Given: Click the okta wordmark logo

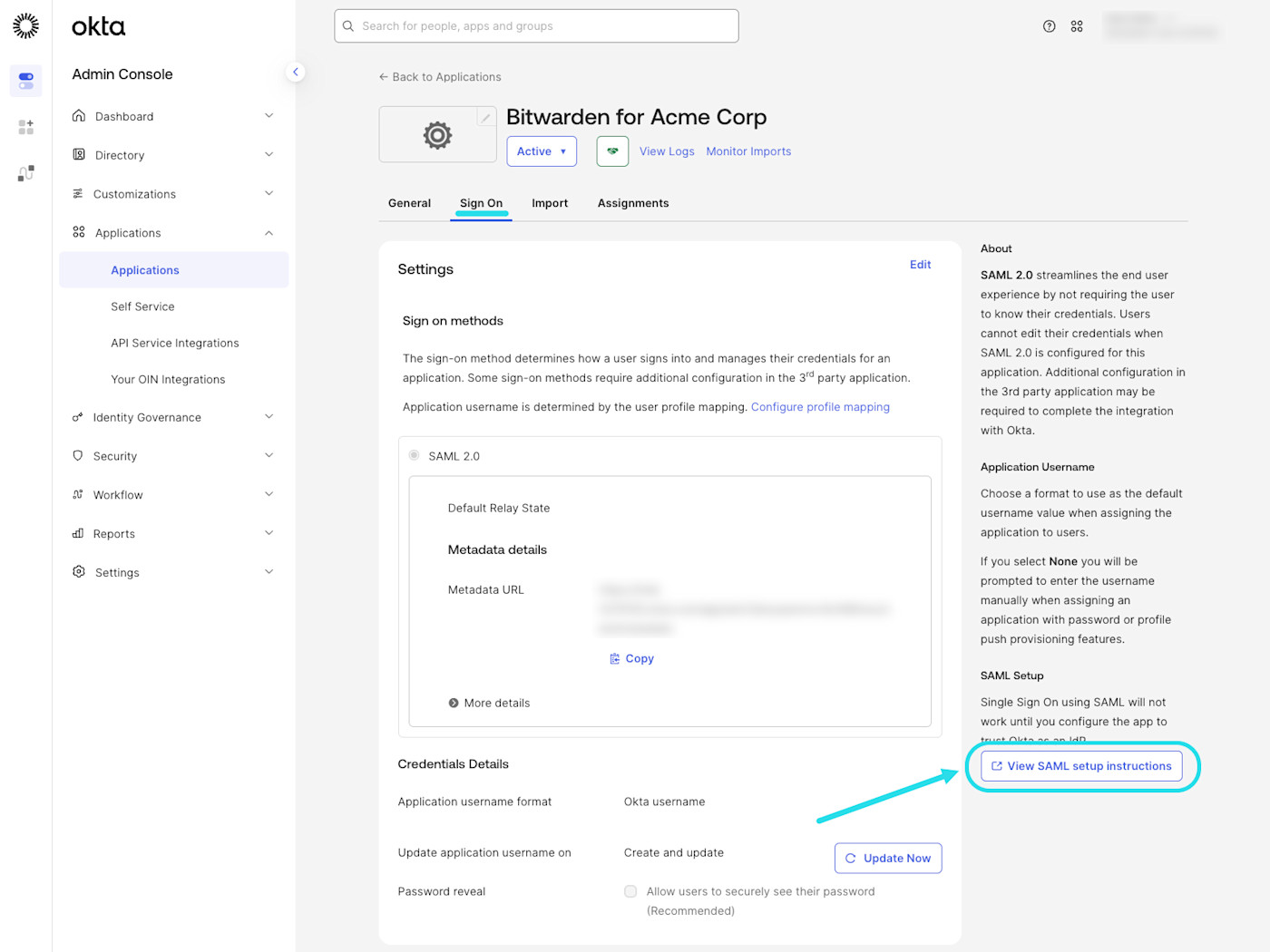Looking at the screenshot, I should (x=98, y=26).
